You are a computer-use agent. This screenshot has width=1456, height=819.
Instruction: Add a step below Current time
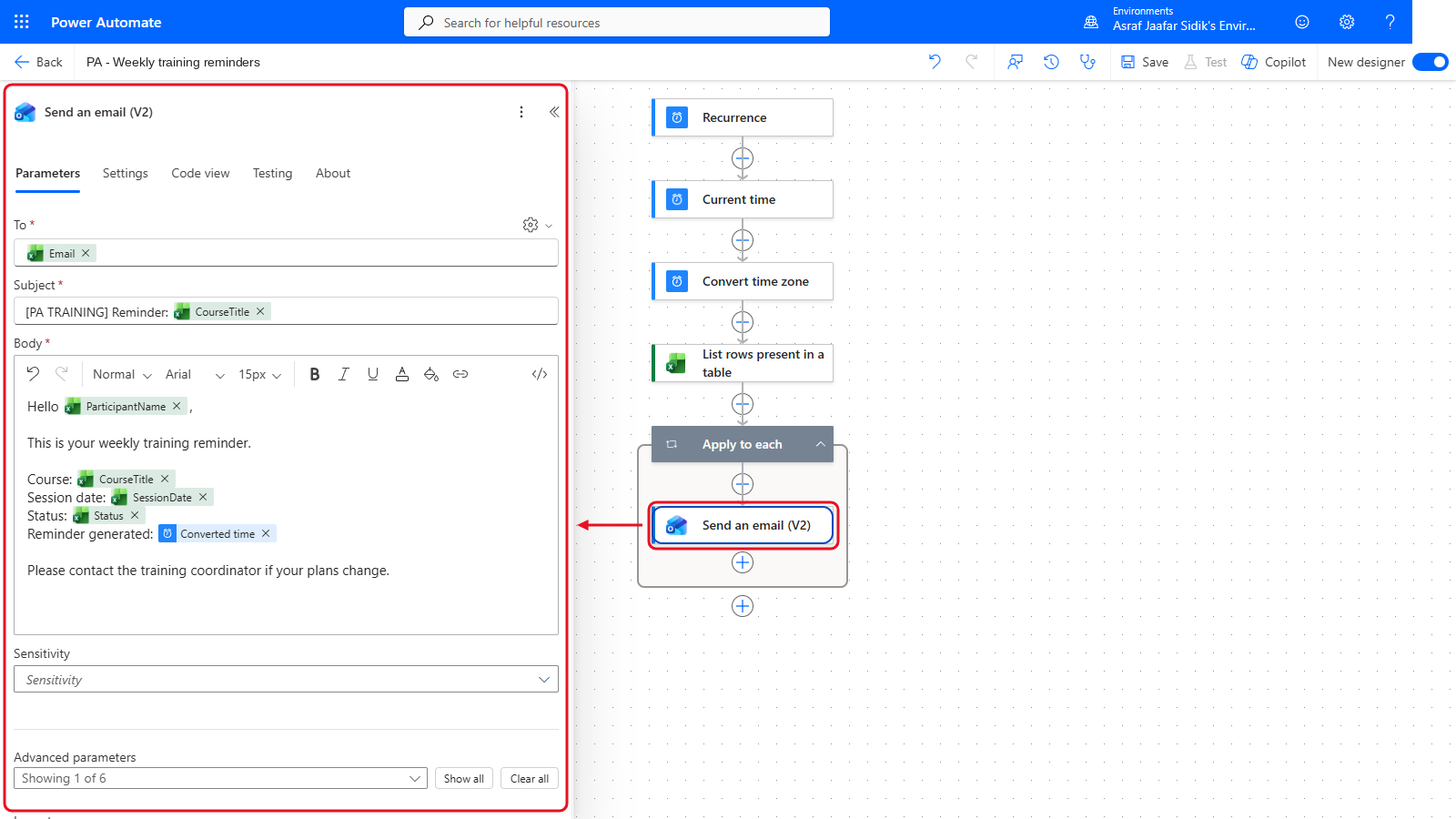pyautogui.click(x=743, y=240)
